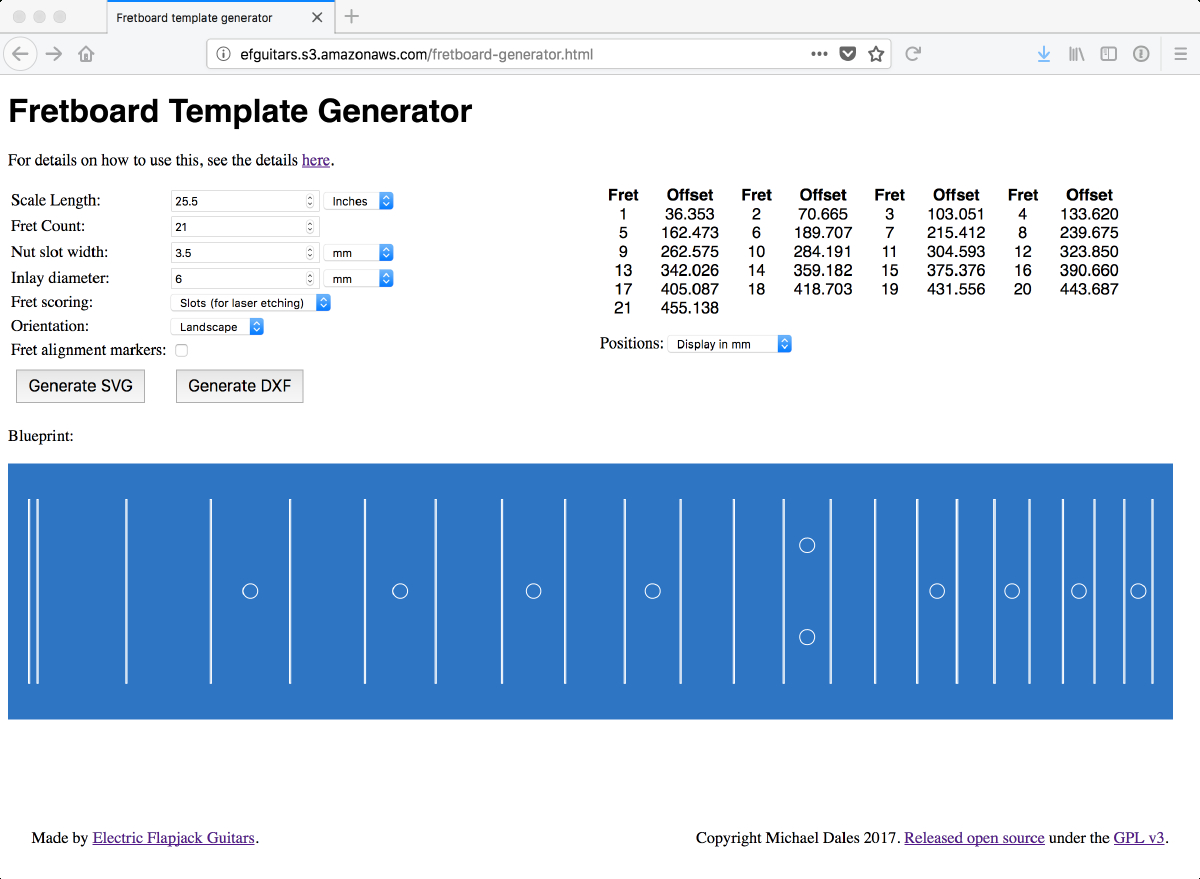This screenshot has width=1200, height=879.
Task: Enable the Fret alignment markers checkbox
Action: tap(181, 350)
